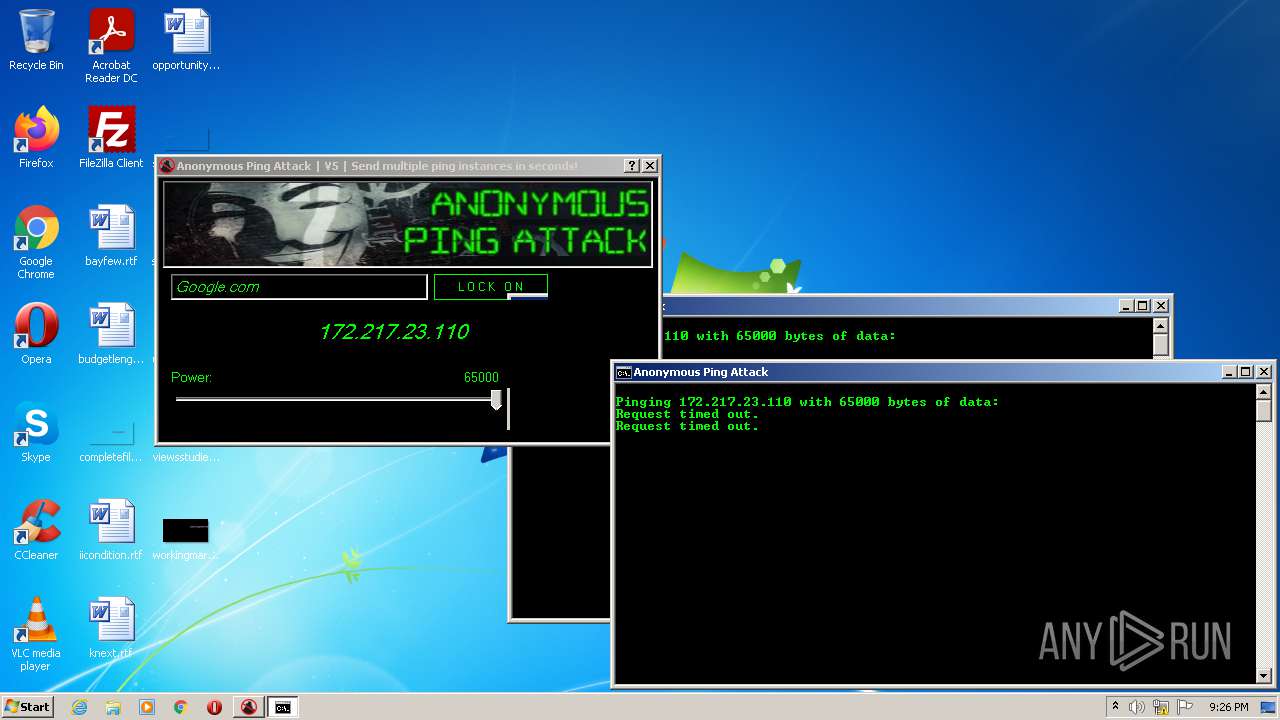1280x720 pixels.
Task: Launch Acrobat Reader DC from desktop
Action: (111, 45)
